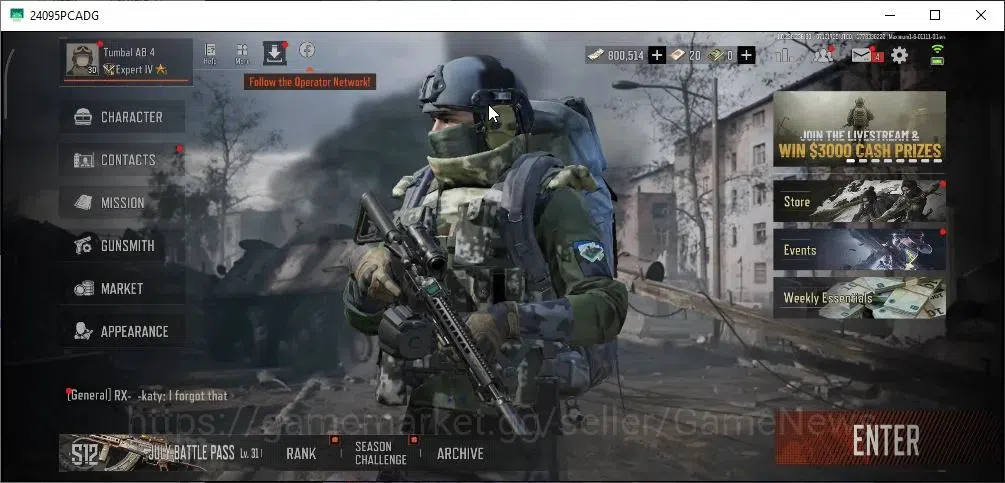Open the GUNSMITH menu
The height and width of the screenshot is (483, 1005).
pyautogui.click(x=122, y=245)
